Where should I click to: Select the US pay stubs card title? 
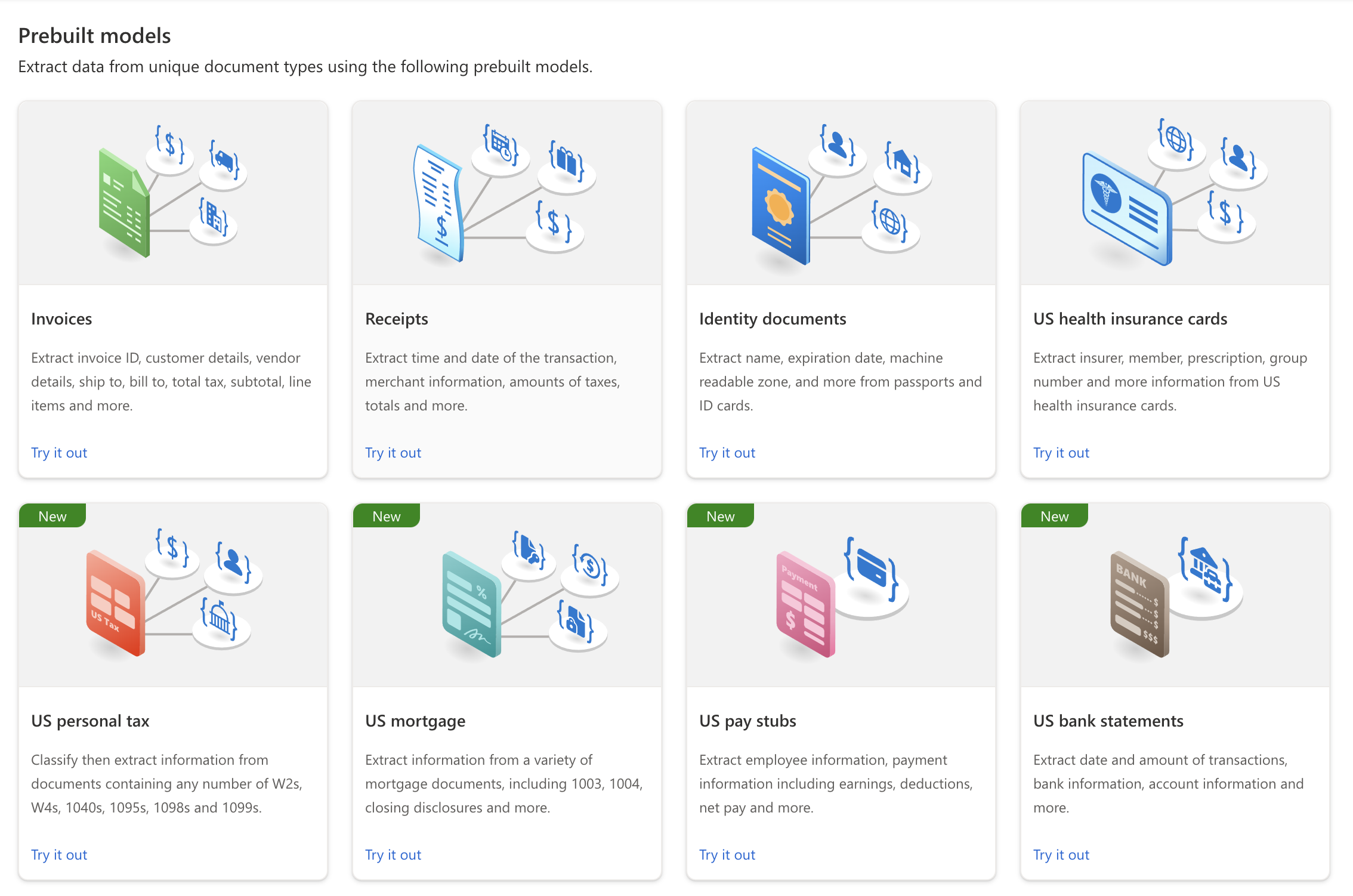point(747,721)
